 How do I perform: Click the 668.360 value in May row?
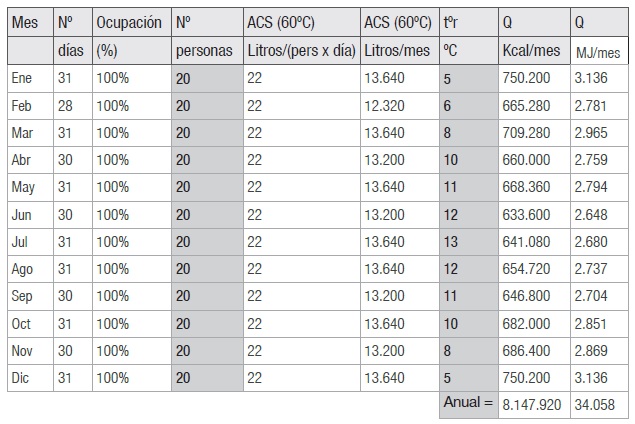526,187
